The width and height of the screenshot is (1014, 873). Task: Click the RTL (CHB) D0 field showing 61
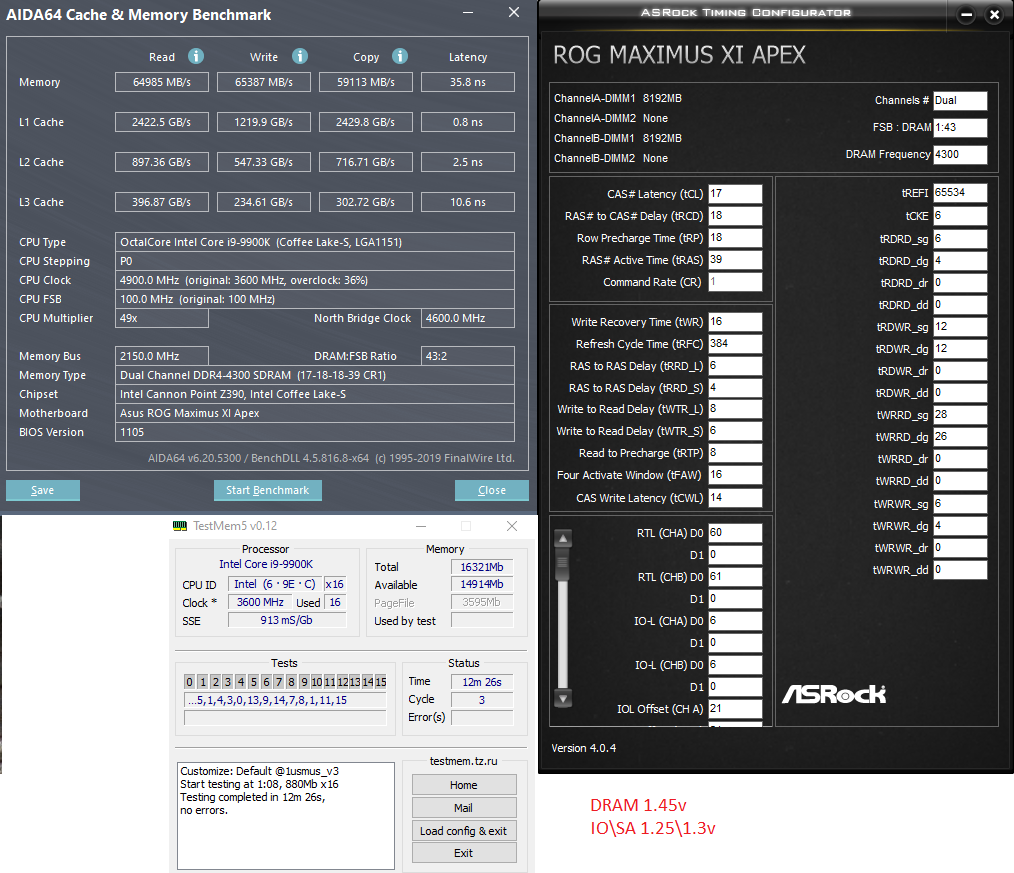click(x=735, y=577)
